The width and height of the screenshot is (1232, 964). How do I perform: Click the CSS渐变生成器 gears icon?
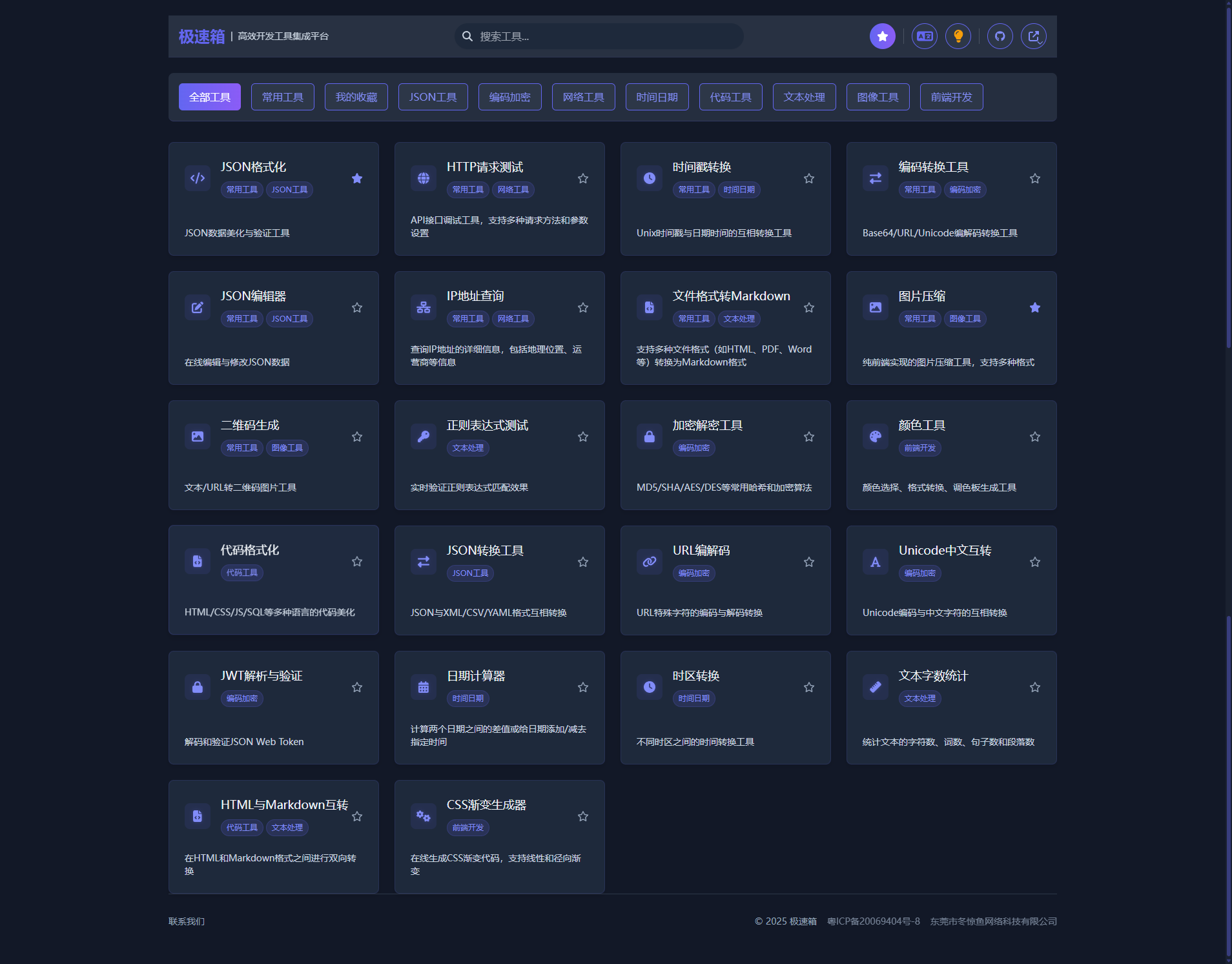click(424, 816)
